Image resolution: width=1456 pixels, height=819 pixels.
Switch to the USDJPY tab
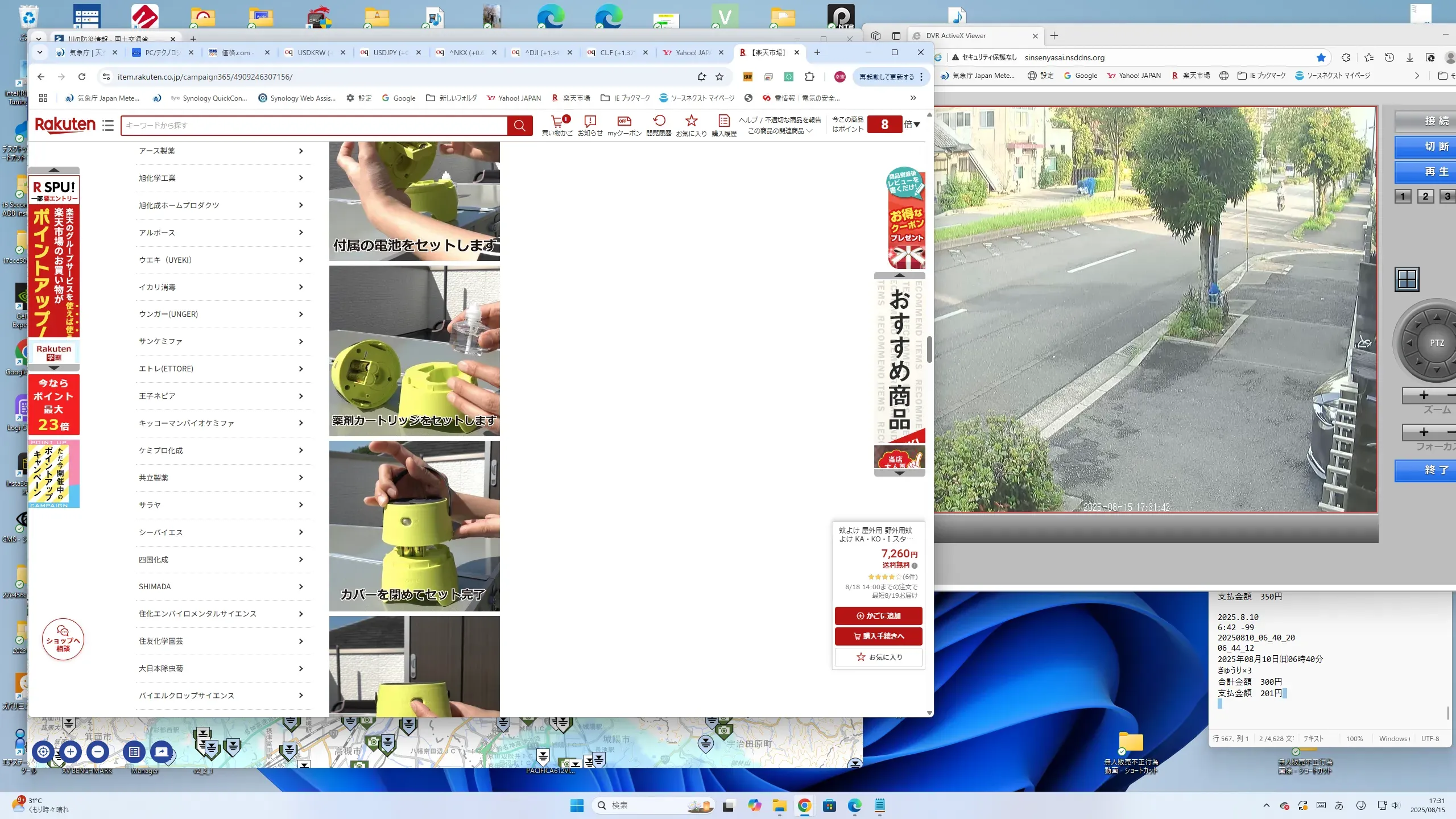387,52
